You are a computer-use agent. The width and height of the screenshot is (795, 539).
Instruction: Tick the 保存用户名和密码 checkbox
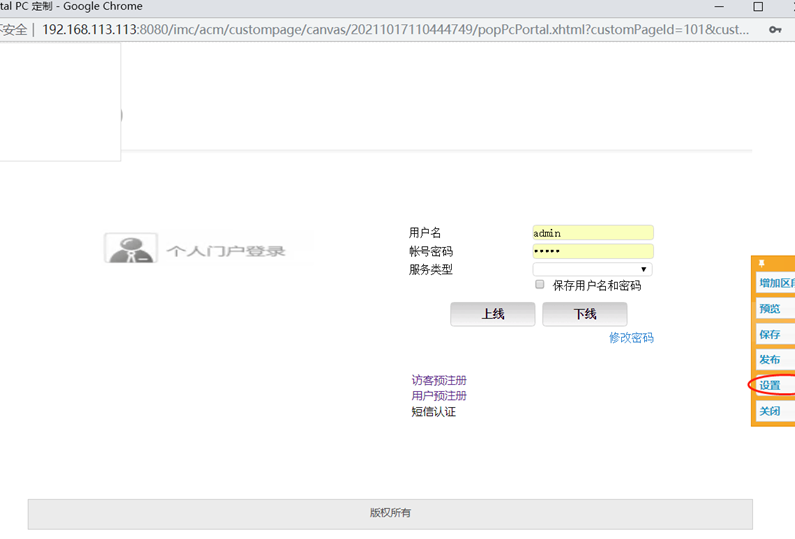tap(540, 285)
